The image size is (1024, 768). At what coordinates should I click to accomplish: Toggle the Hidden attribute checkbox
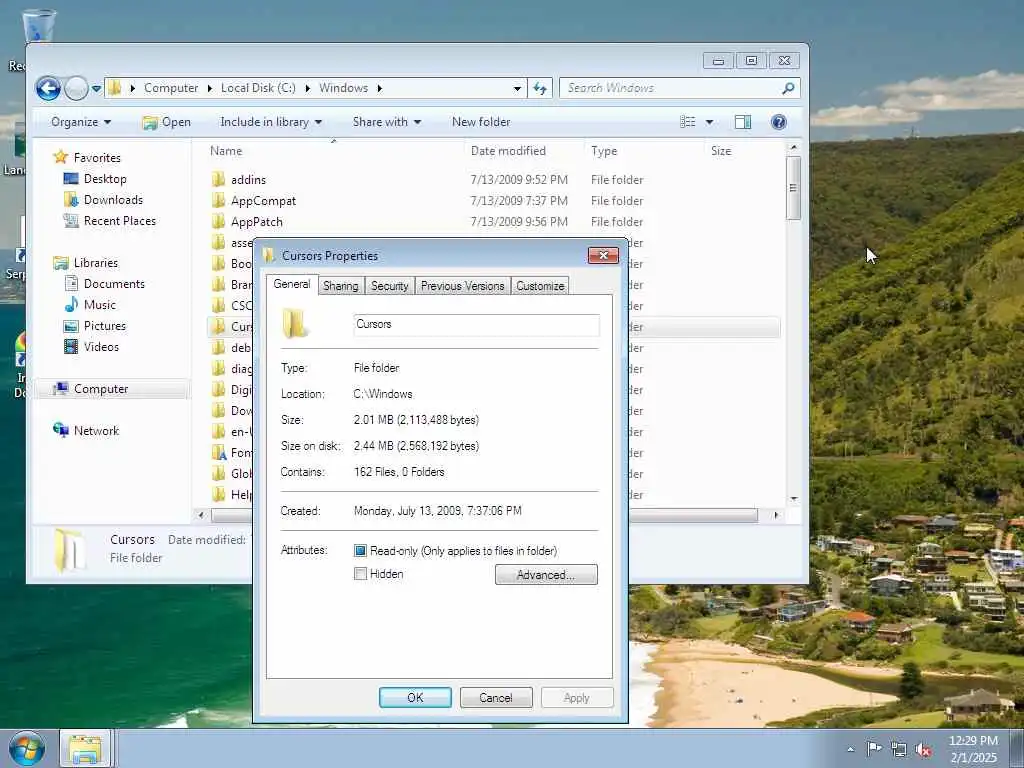(x=360, y=574)
